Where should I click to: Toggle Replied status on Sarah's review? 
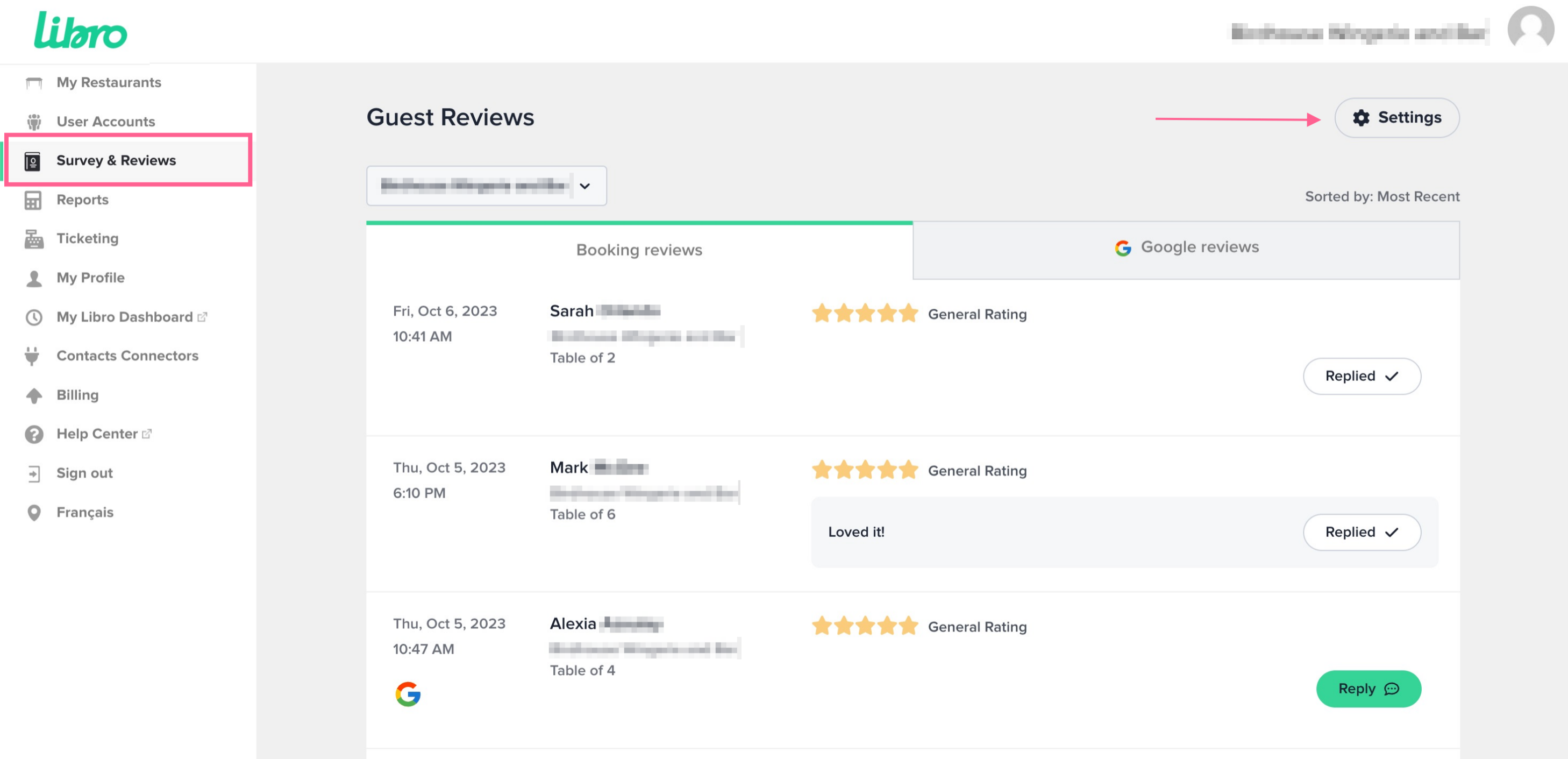(x=1361, y=376)
